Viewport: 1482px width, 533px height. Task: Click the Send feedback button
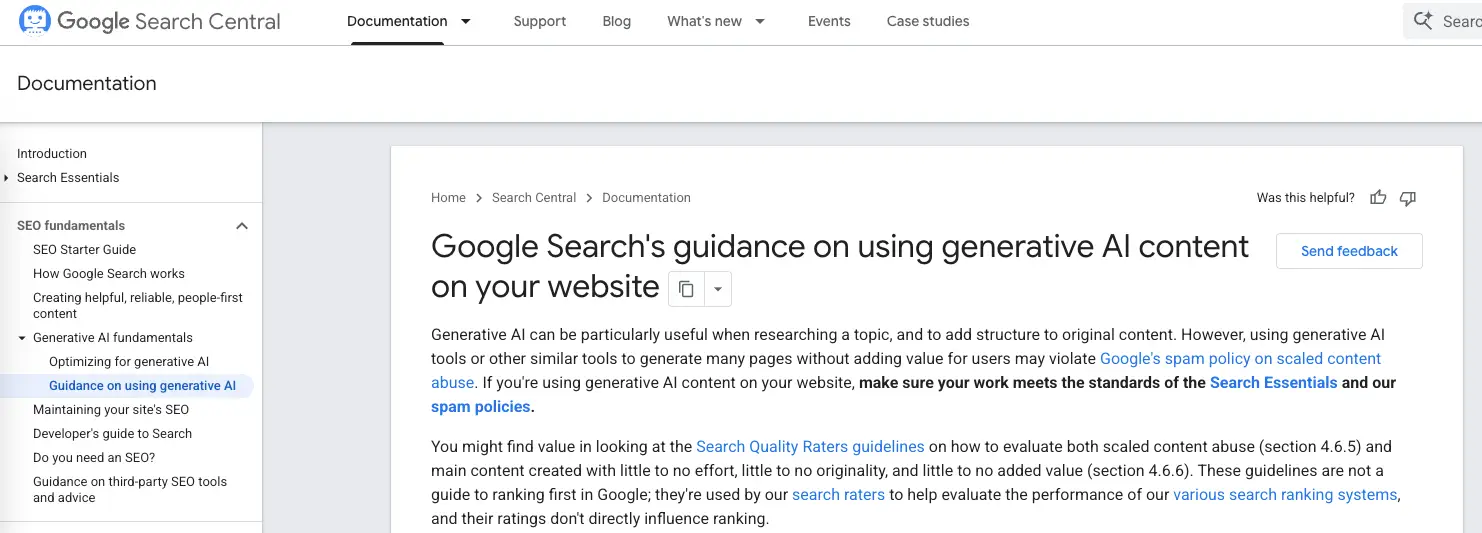pos(1349,251)
